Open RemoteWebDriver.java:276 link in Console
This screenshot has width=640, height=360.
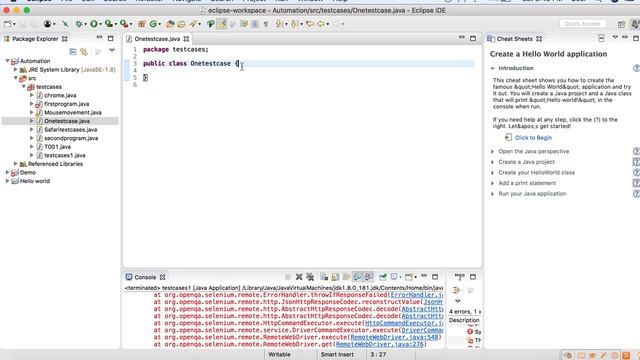(x=380, y=344)
